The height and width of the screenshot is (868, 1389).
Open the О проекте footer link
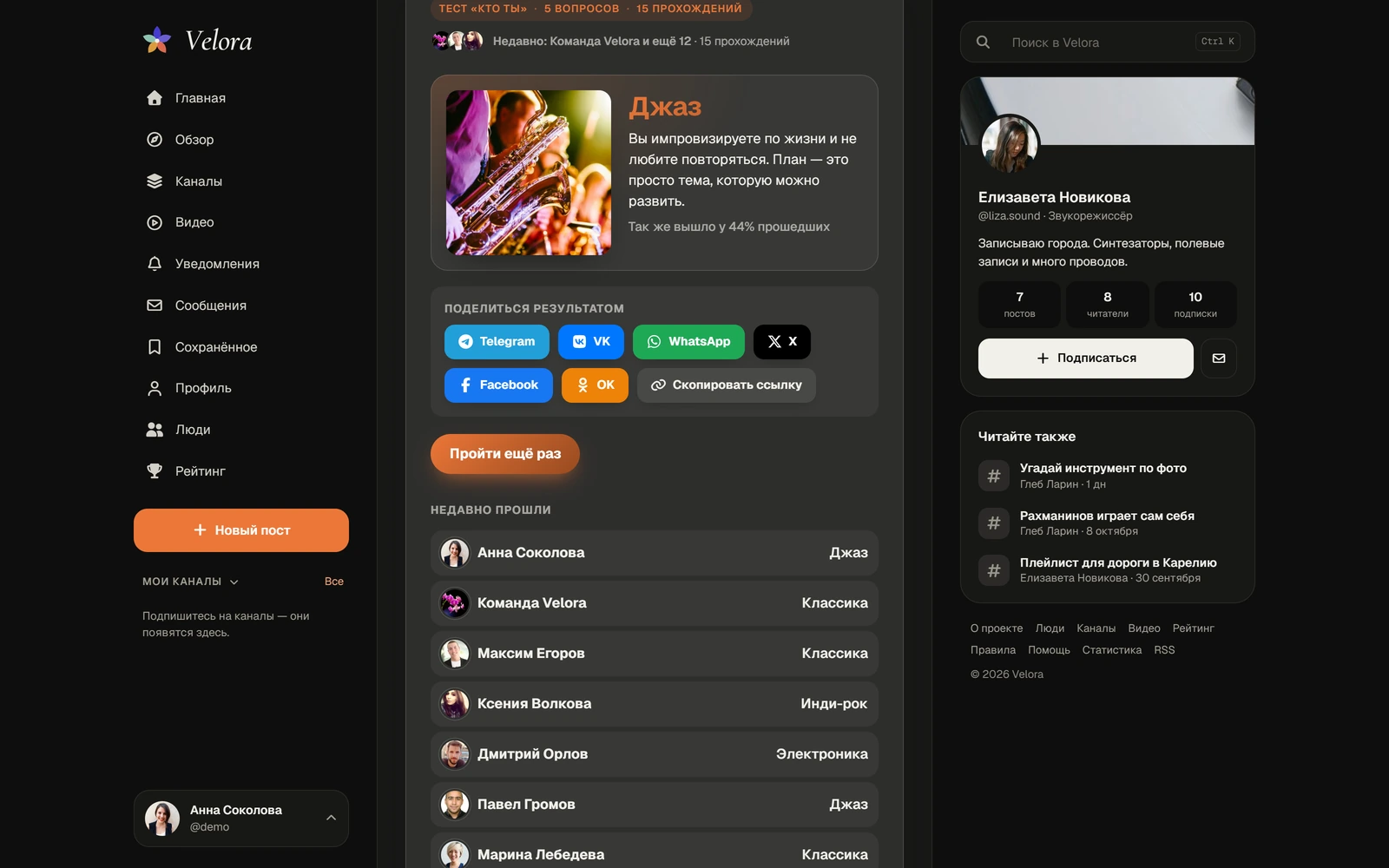click(997, 628)
